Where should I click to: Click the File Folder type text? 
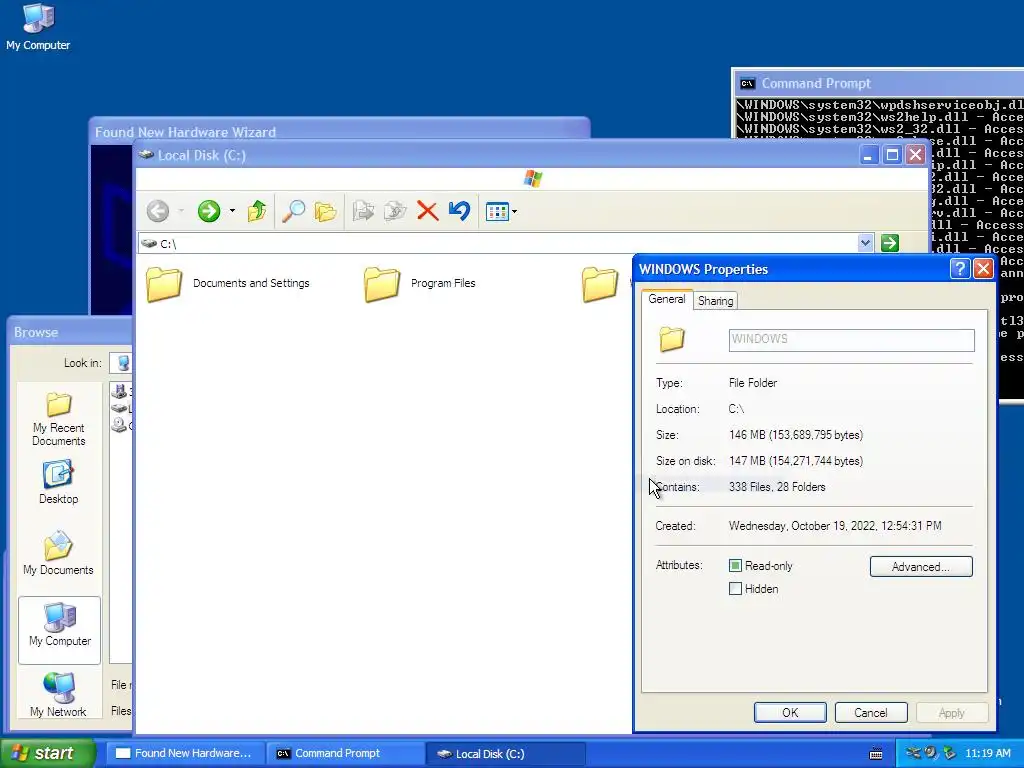coord(753,383)
